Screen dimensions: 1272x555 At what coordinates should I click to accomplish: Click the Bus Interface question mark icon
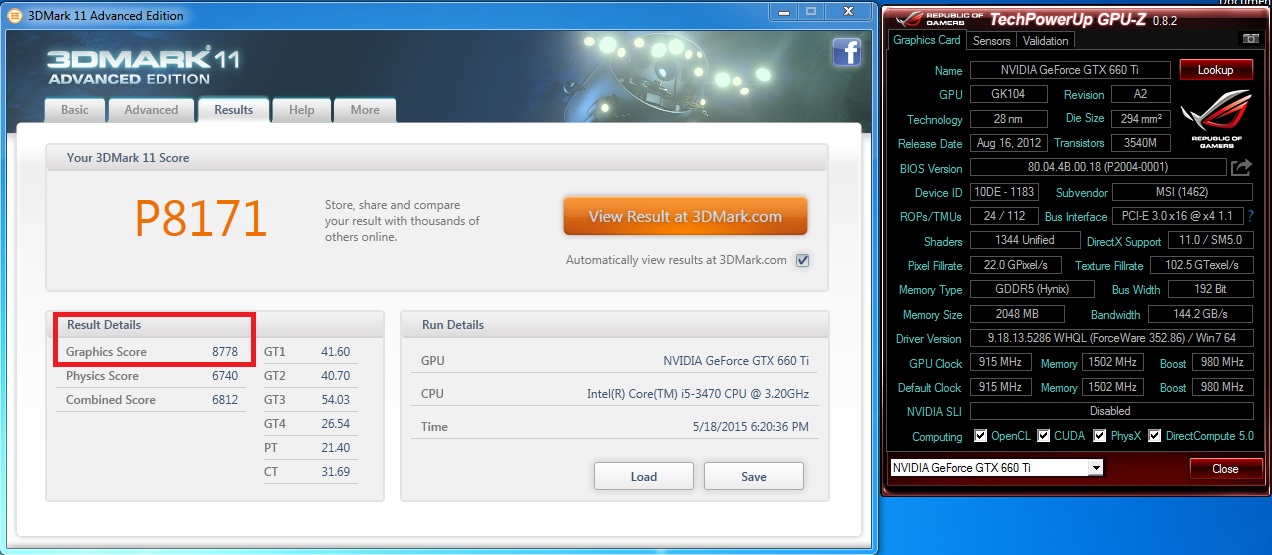[x=1251, y=216]
